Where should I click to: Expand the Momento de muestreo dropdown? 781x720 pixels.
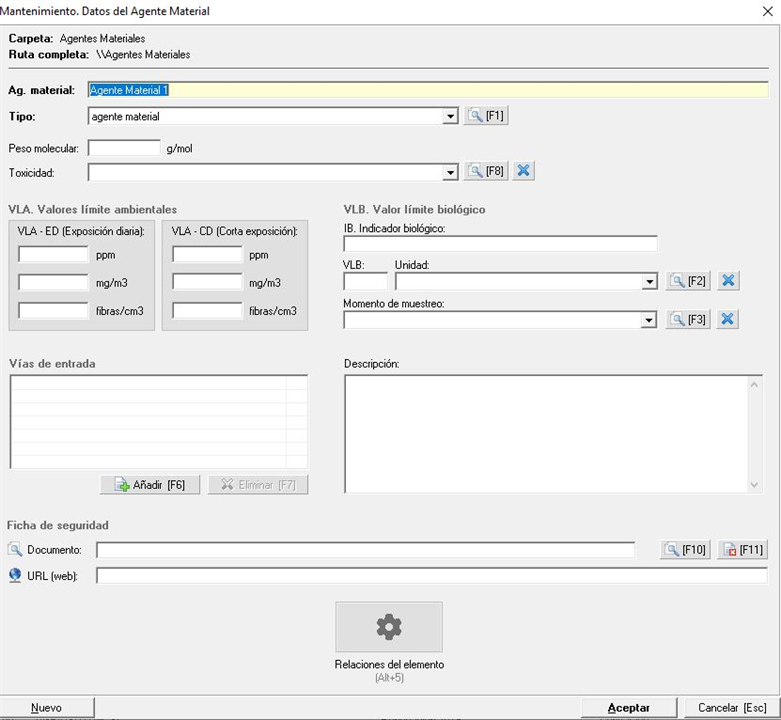coord(649,321)
